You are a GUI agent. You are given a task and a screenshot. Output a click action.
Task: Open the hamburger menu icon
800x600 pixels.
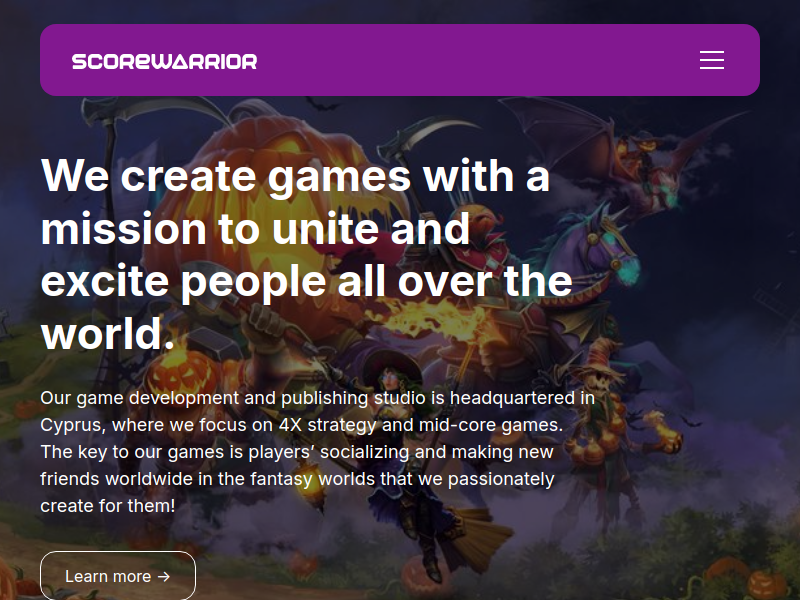(712, 60)
